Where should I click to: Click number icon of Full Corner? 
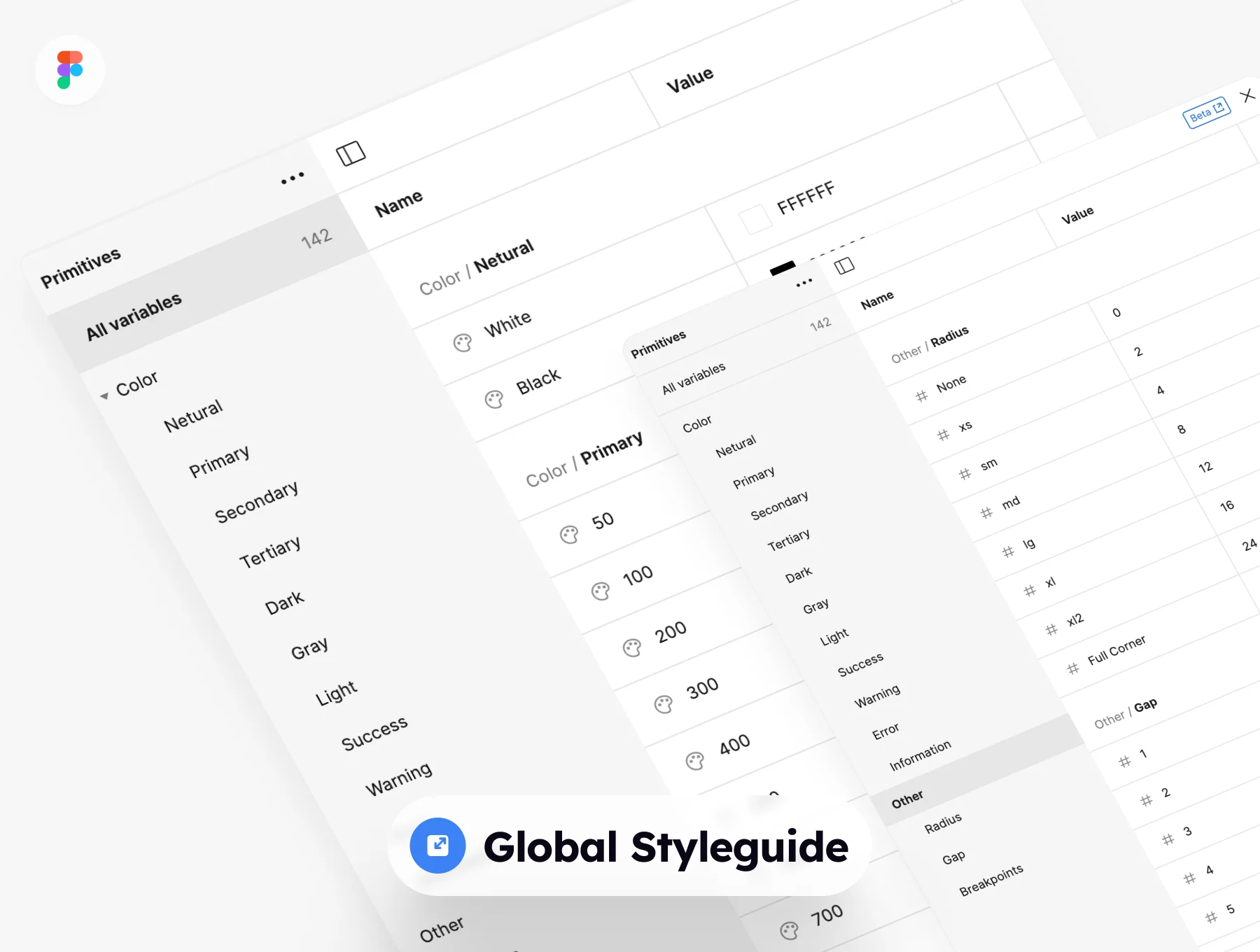(1073, 669)
